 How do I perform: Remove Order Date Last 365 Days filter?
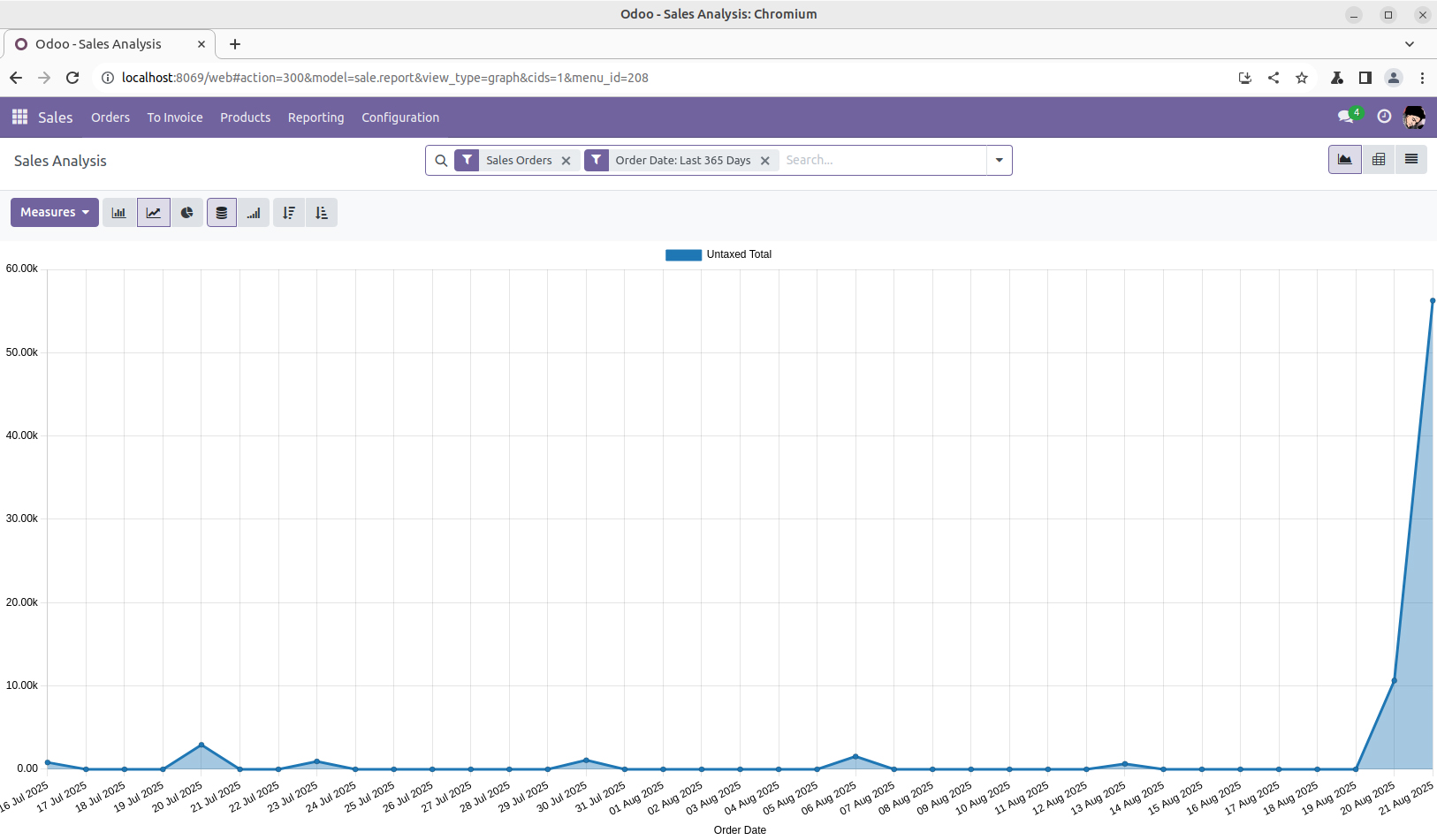pyautogui.click(x=765, y=161)
